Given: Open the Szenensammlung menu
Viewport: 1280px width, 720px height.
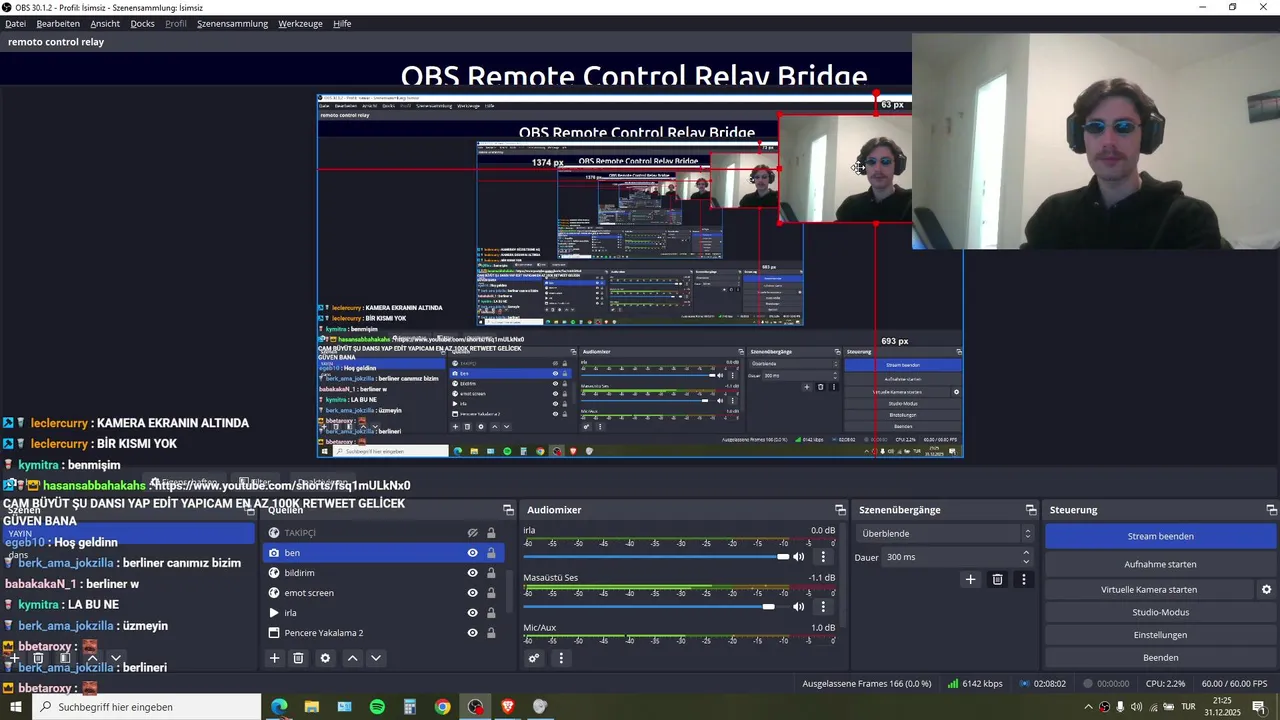Looking at the screenshot, I should coord(232,23).
